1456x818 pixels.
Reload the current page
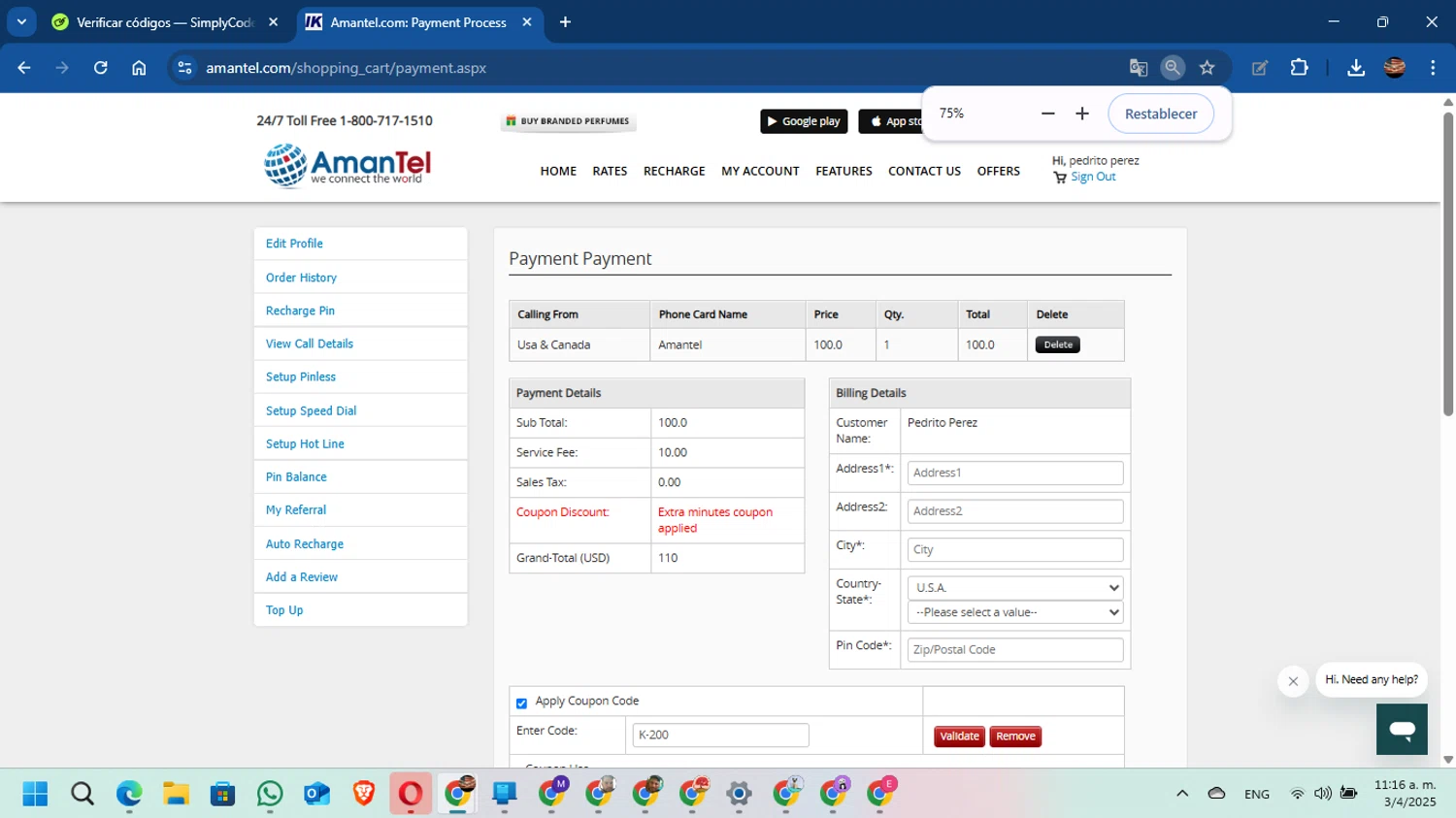point(100,68)
